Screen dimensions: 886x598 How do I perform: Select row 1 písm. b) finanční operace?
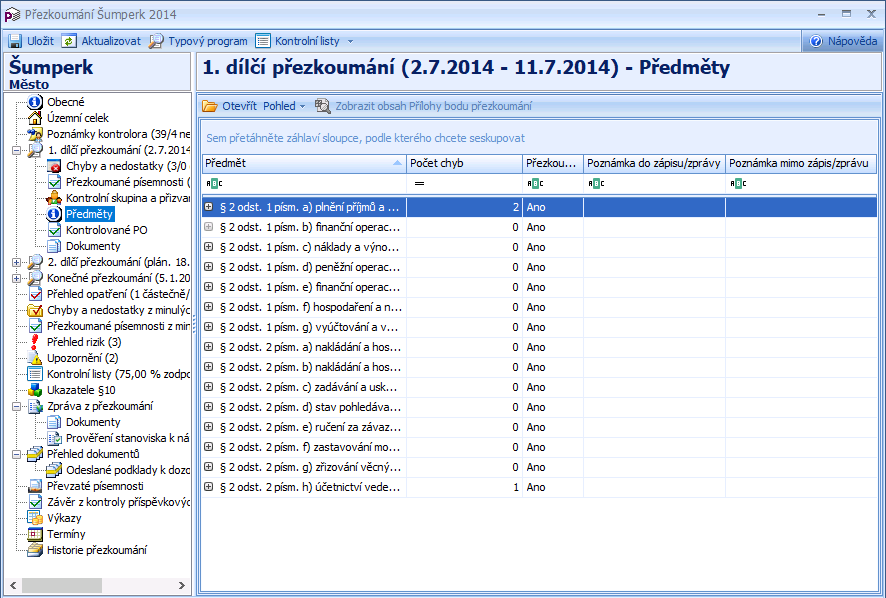(540, 227)
